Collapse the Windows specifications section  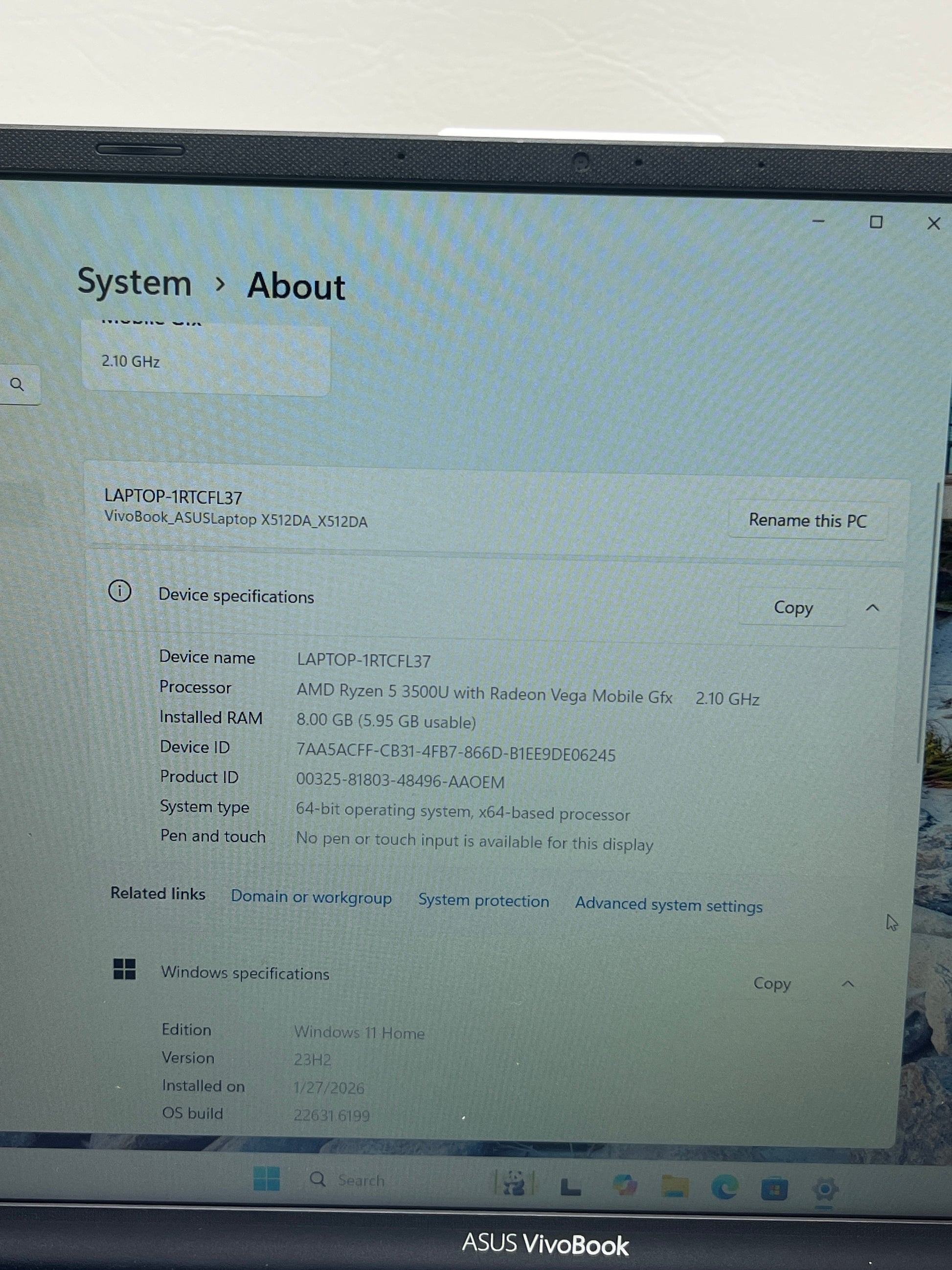848,984
